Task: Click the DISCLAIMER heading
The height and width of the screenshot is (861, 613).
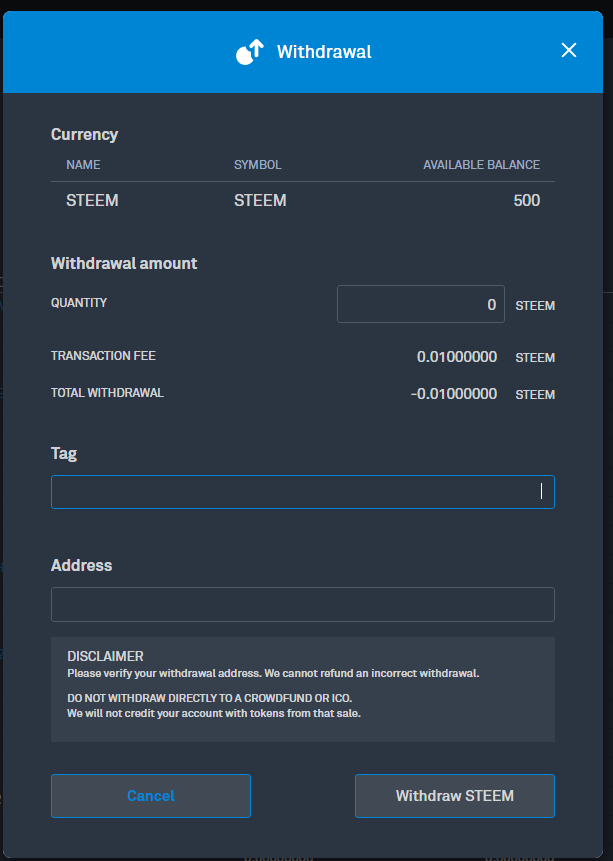Action: [105, 656]
